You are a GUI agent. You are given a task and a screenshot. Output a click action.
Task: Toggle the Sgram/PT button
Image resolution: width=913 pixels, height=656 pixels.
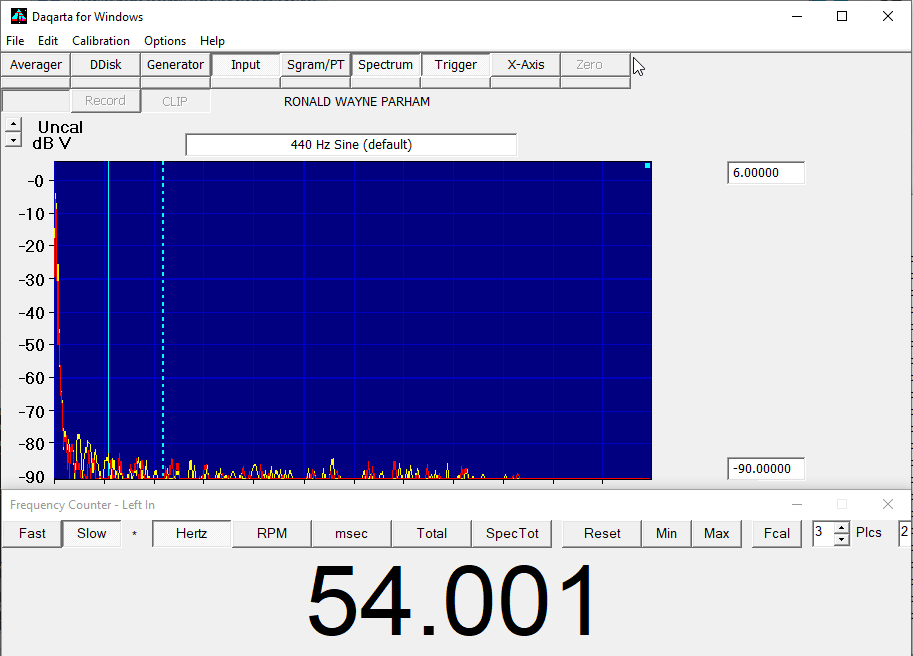coord(315,65)
